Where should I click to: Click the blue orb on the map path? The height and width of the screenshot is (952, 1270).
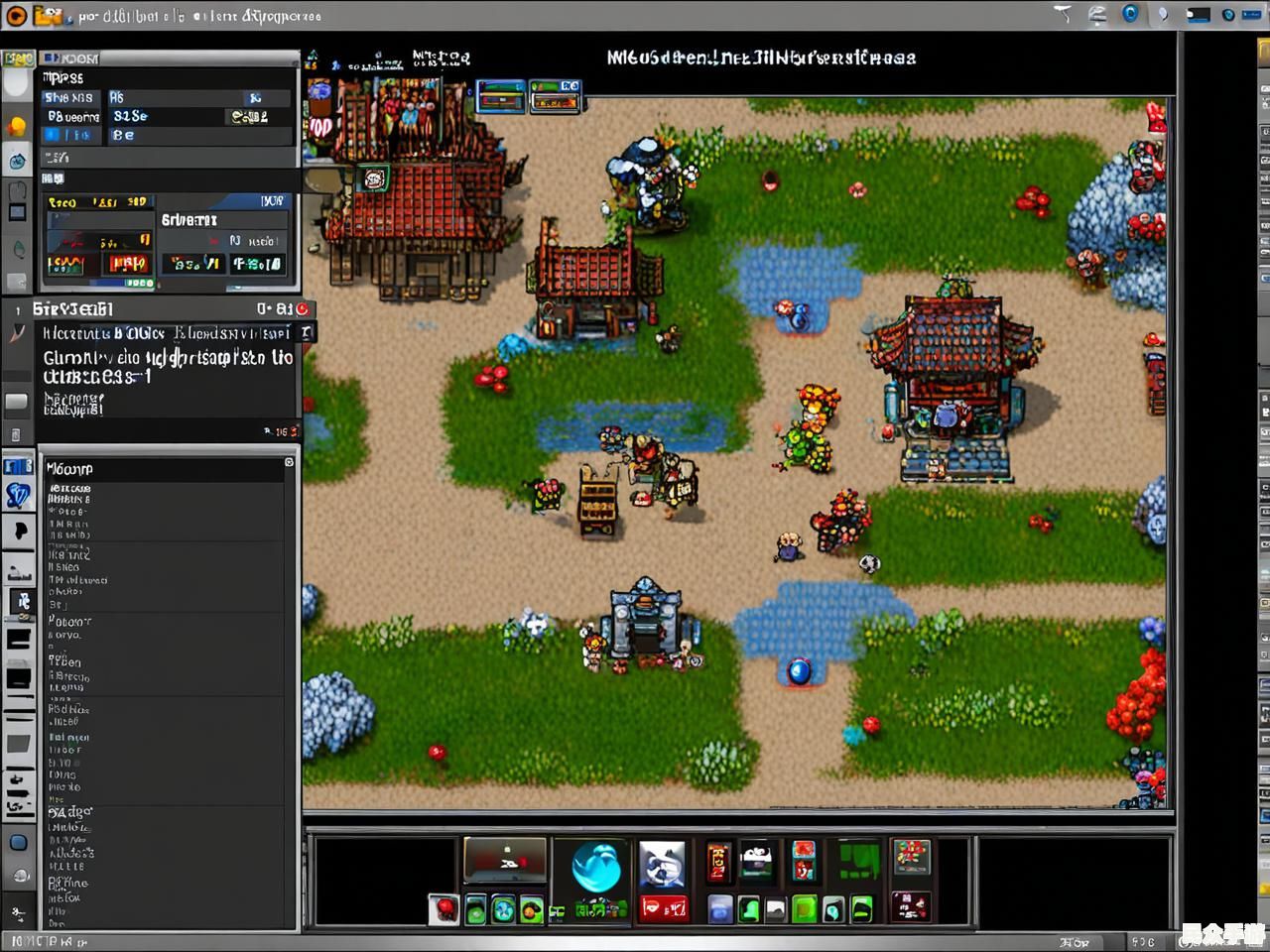(799, 672)
